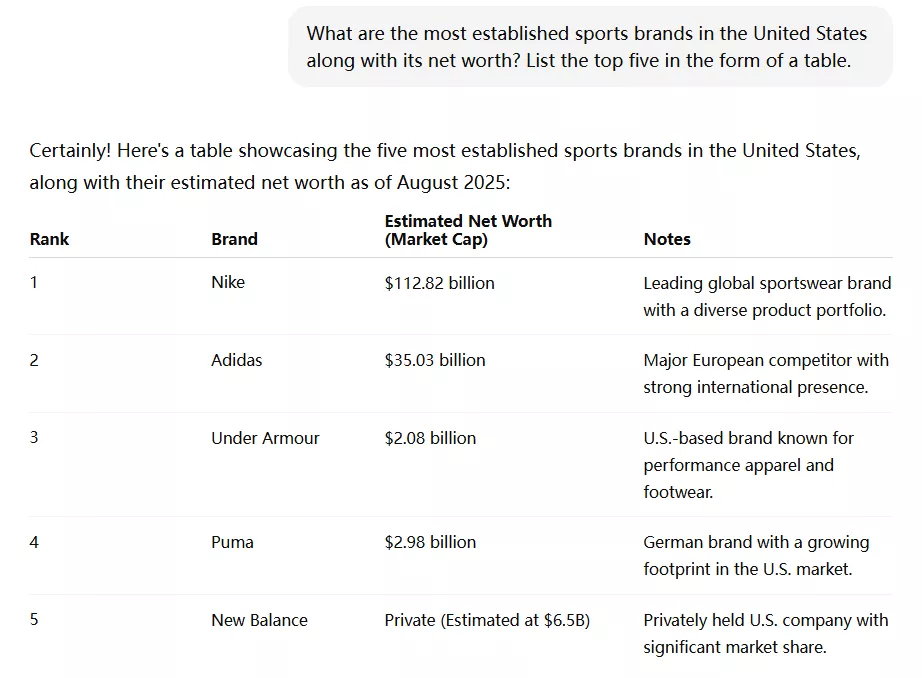Screen dimensions: 922x678
Task: Click the Brand column header
Action: 235,239
